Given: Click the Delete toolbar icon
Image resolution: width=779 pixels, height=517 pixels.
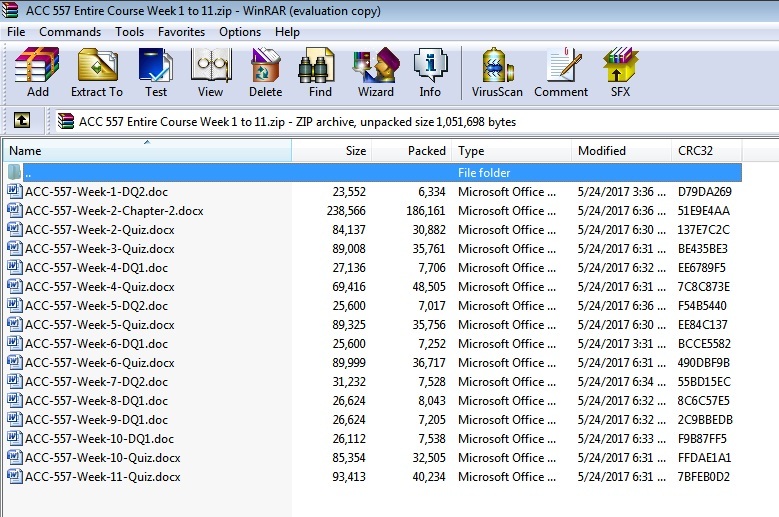Looking at the screenshot, I should point(265,66).
